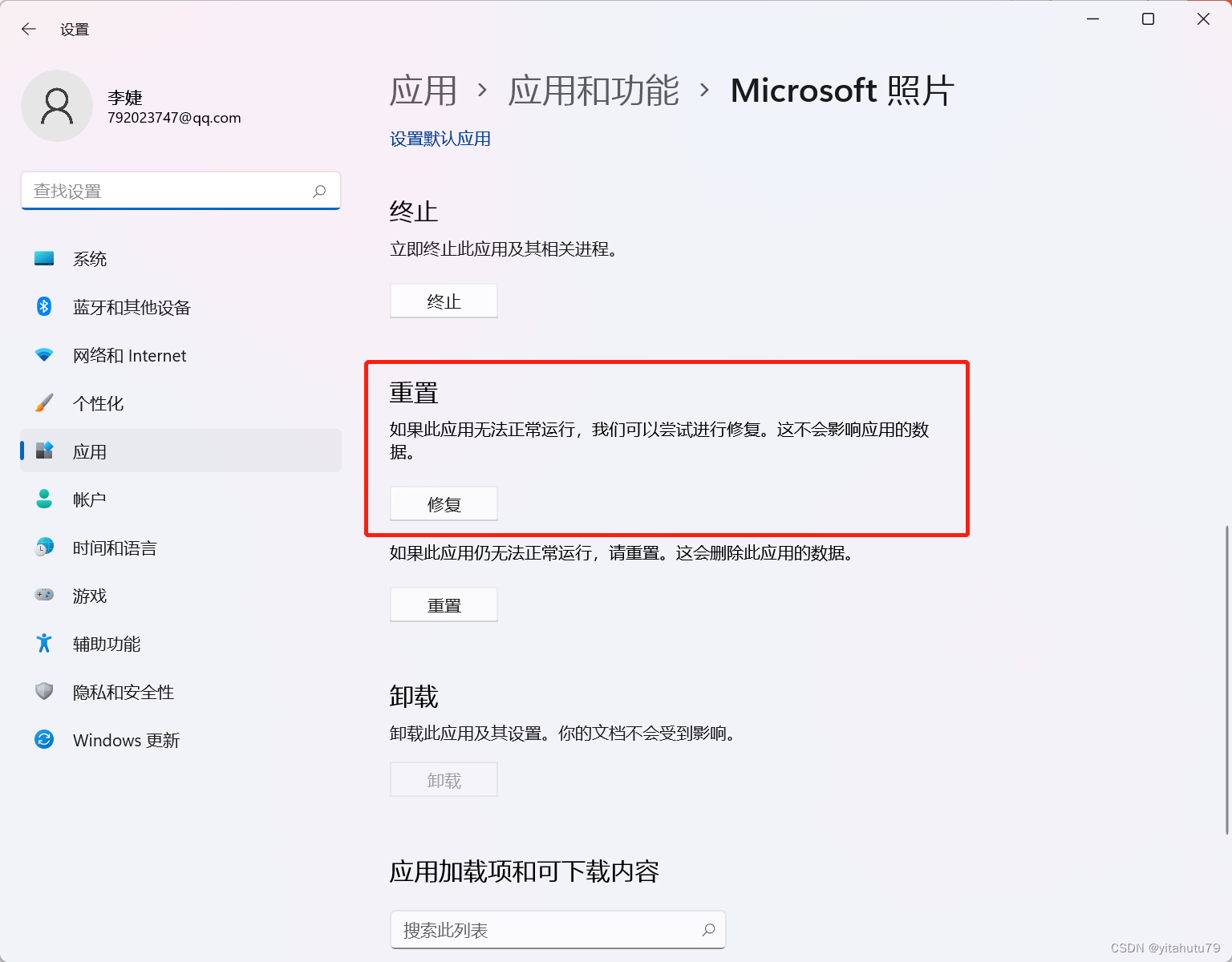The image size is (1232, 962).
Task: Go to 应用和功能 breadcrumb
Action: 594,91
